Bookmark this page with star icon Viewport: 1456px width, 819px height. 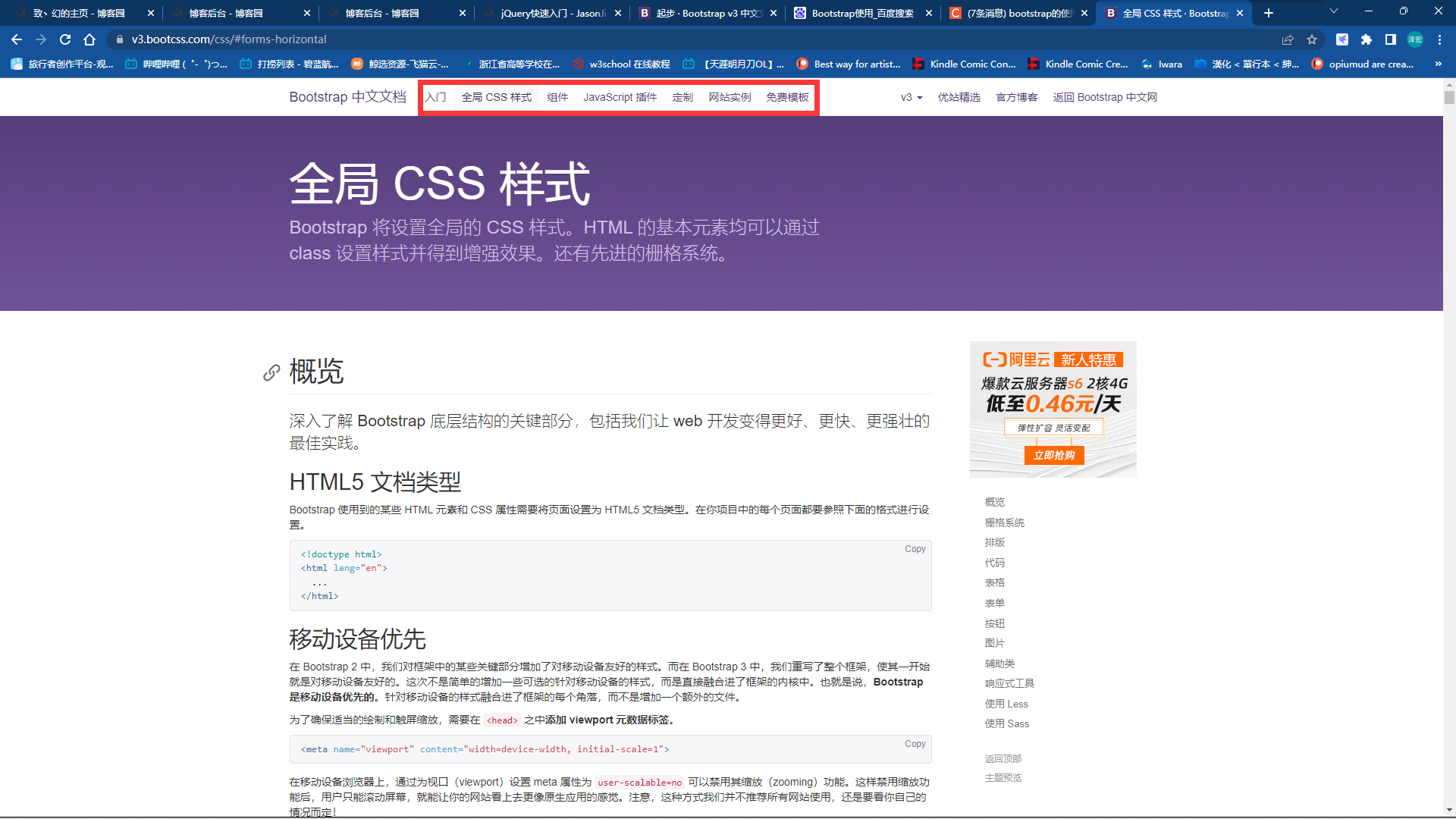pyautogui.click(x=1312, y=39)
